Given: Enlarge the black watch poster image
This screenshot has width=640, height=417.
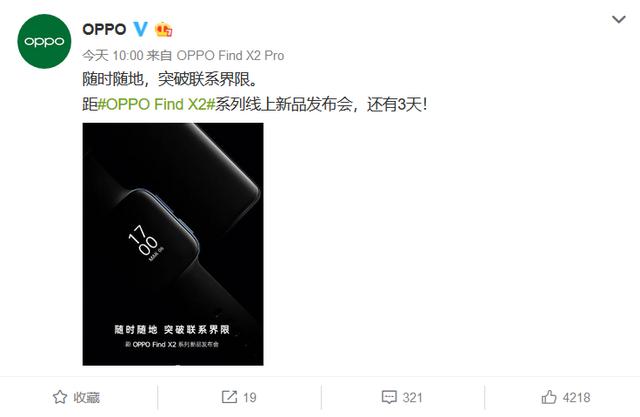Looking at the screenshot, I should click(x=173, y=244).
